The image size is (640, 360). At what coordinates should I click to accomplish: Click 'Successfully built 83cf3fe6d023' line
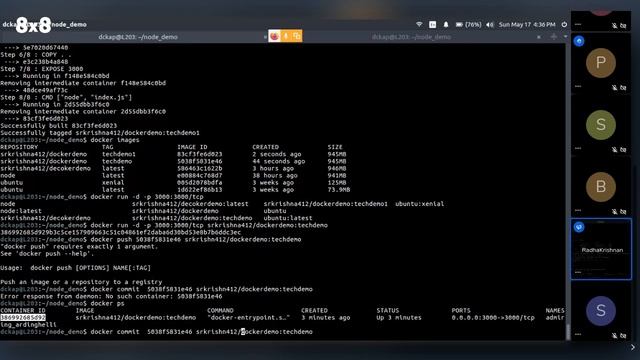(x=59, y=126)
